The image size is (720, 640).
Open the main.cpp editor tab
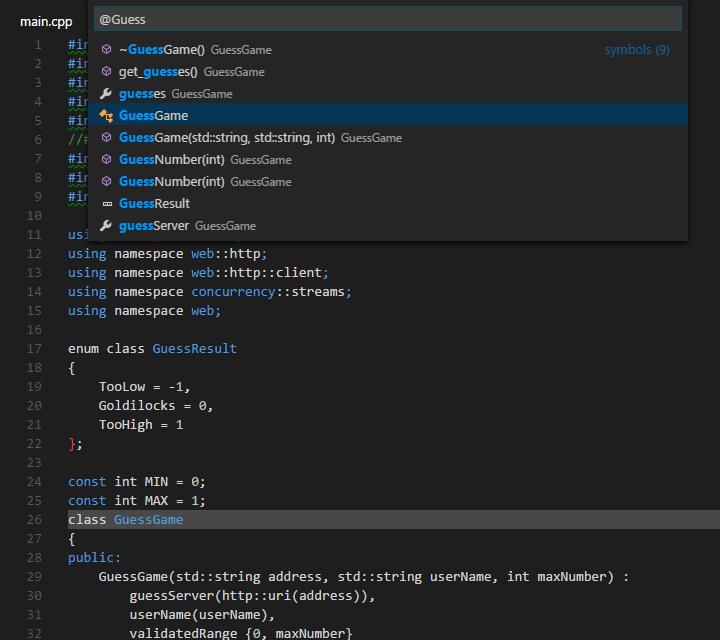pos(46,20)
